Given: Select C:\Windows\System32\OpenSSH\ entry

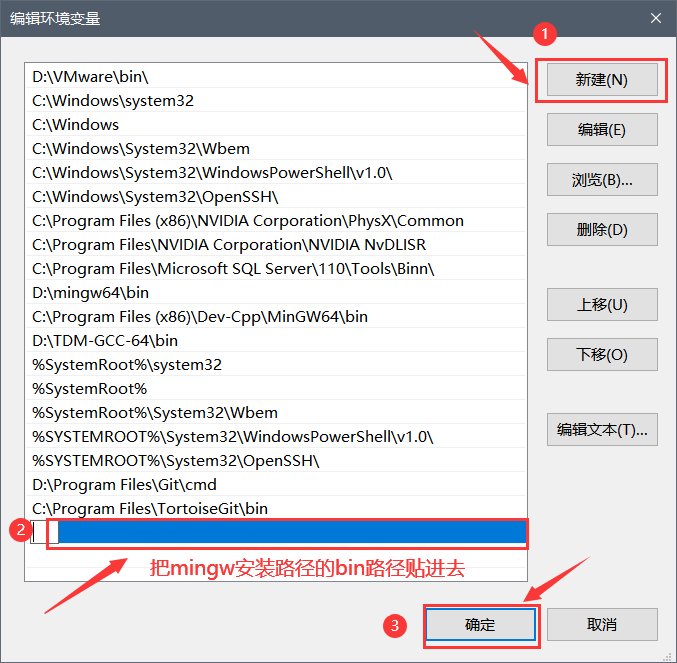Looking at the screenshot, I should (276, 197).
